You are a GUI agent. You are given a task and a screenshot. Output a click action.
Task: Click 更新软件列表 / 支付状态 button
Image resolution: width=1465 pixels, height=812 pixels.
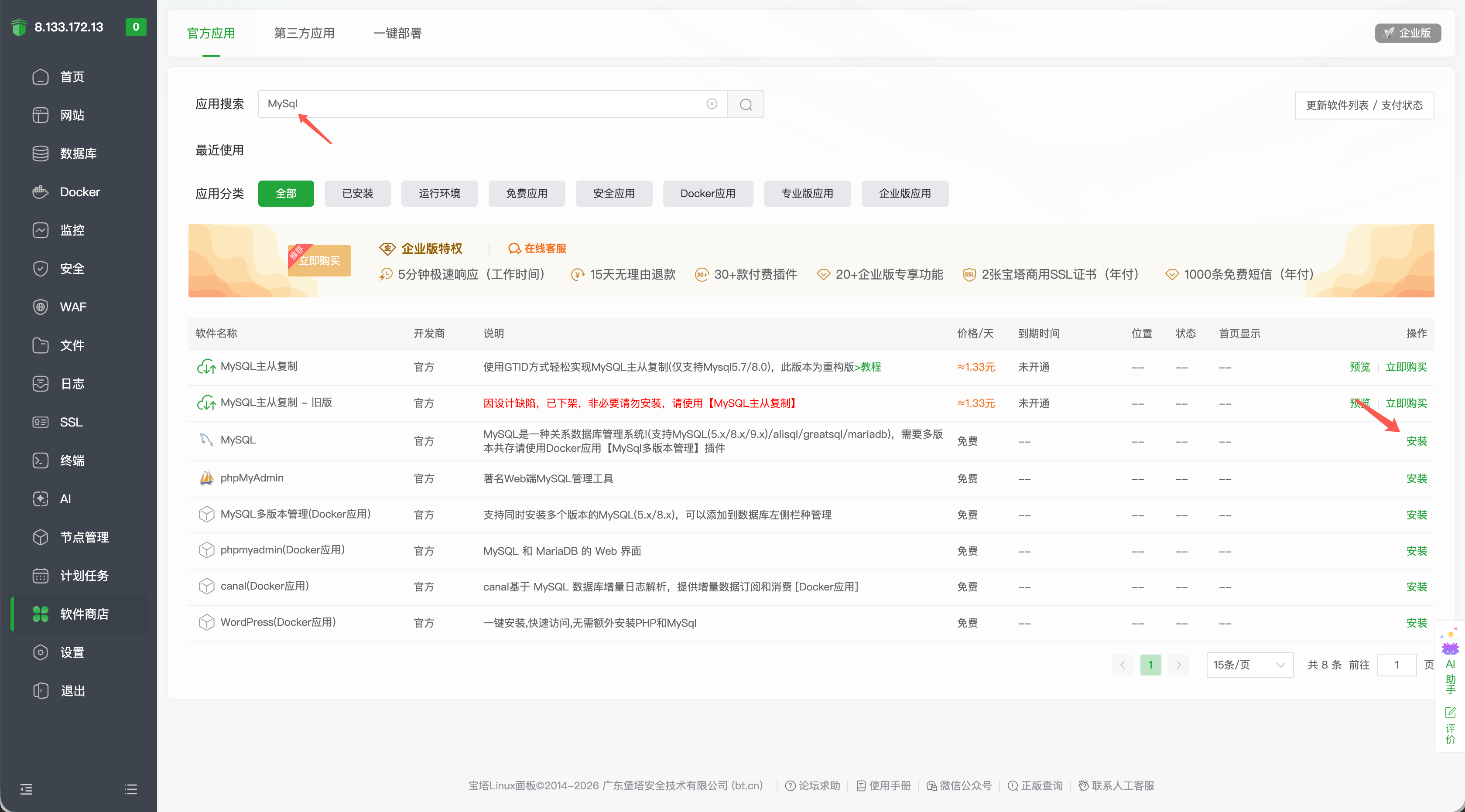click(x=1364, y=105)
